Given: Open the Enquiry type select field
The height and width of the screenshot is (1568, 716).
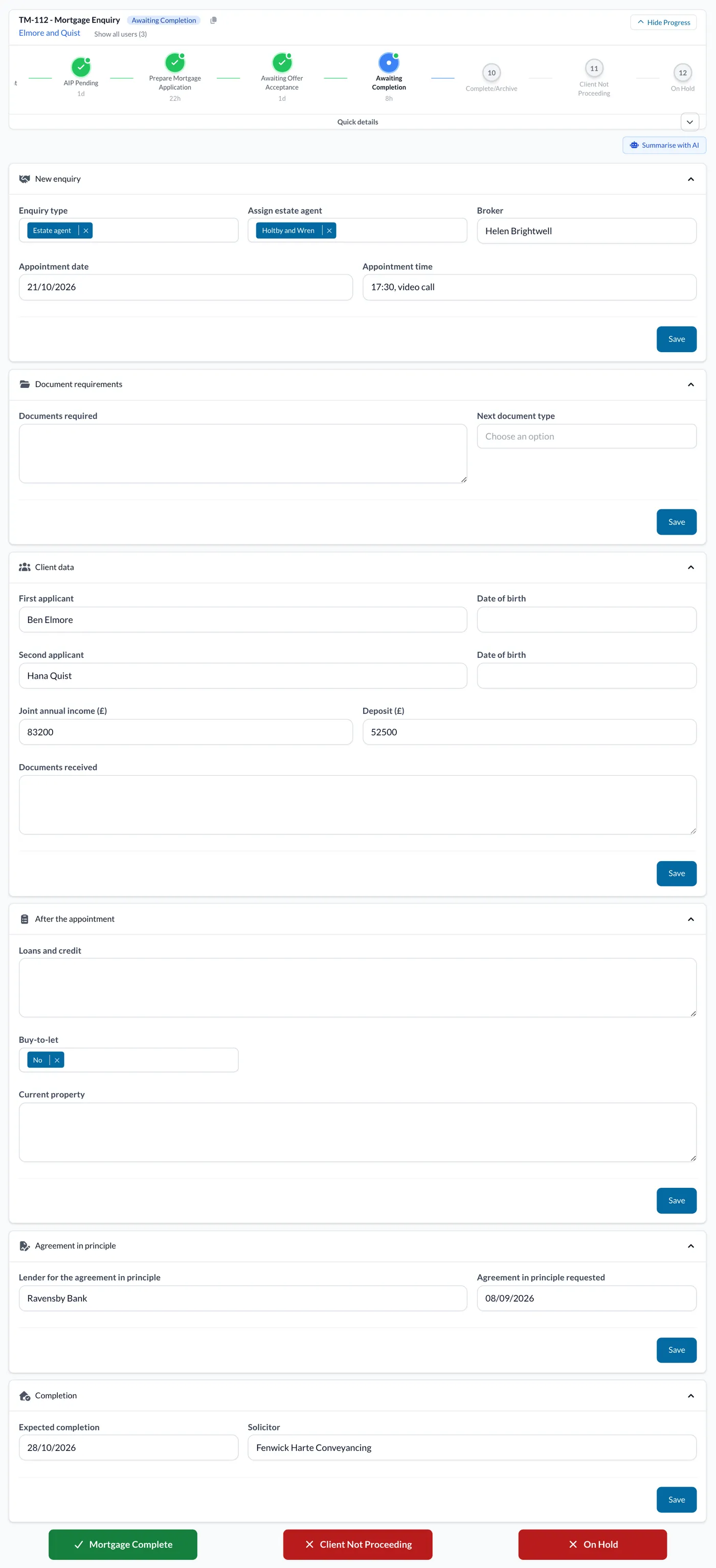Looking at the screenshot, I should pos(128,230).
